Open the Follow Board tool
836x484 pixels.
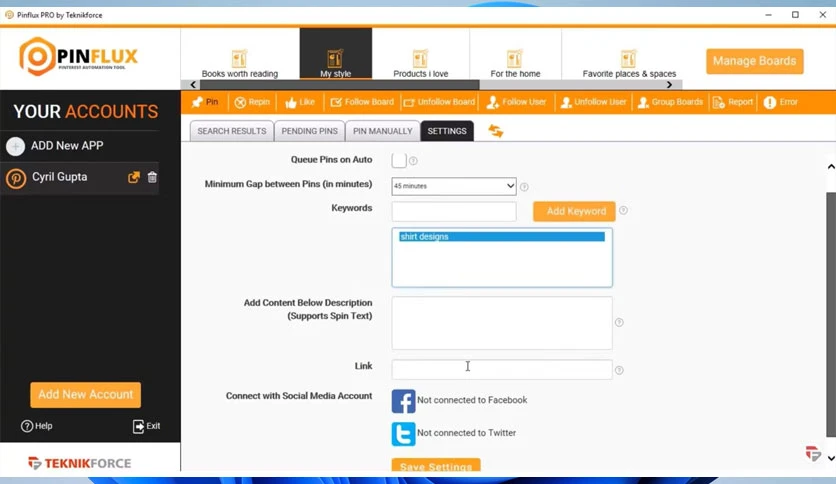336,102
